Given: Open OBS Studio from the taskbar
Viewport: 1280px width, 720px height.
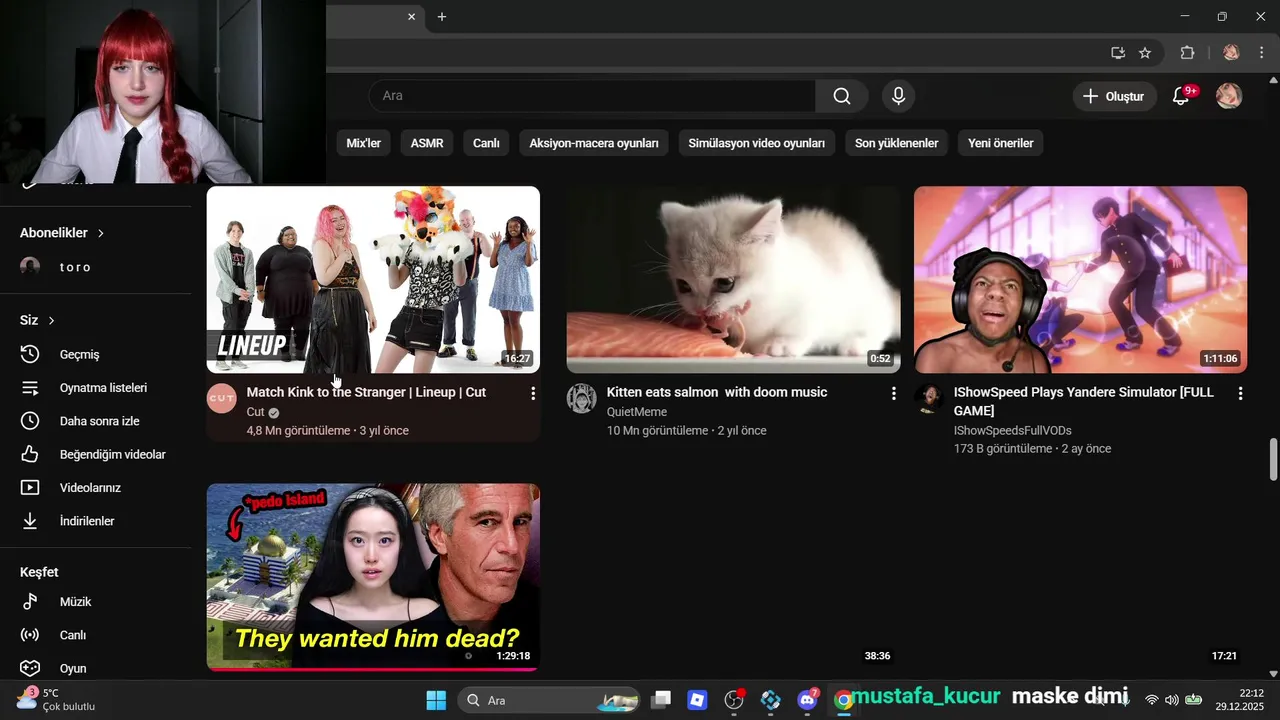Looking at the screenshot, I should pos(734,700).
